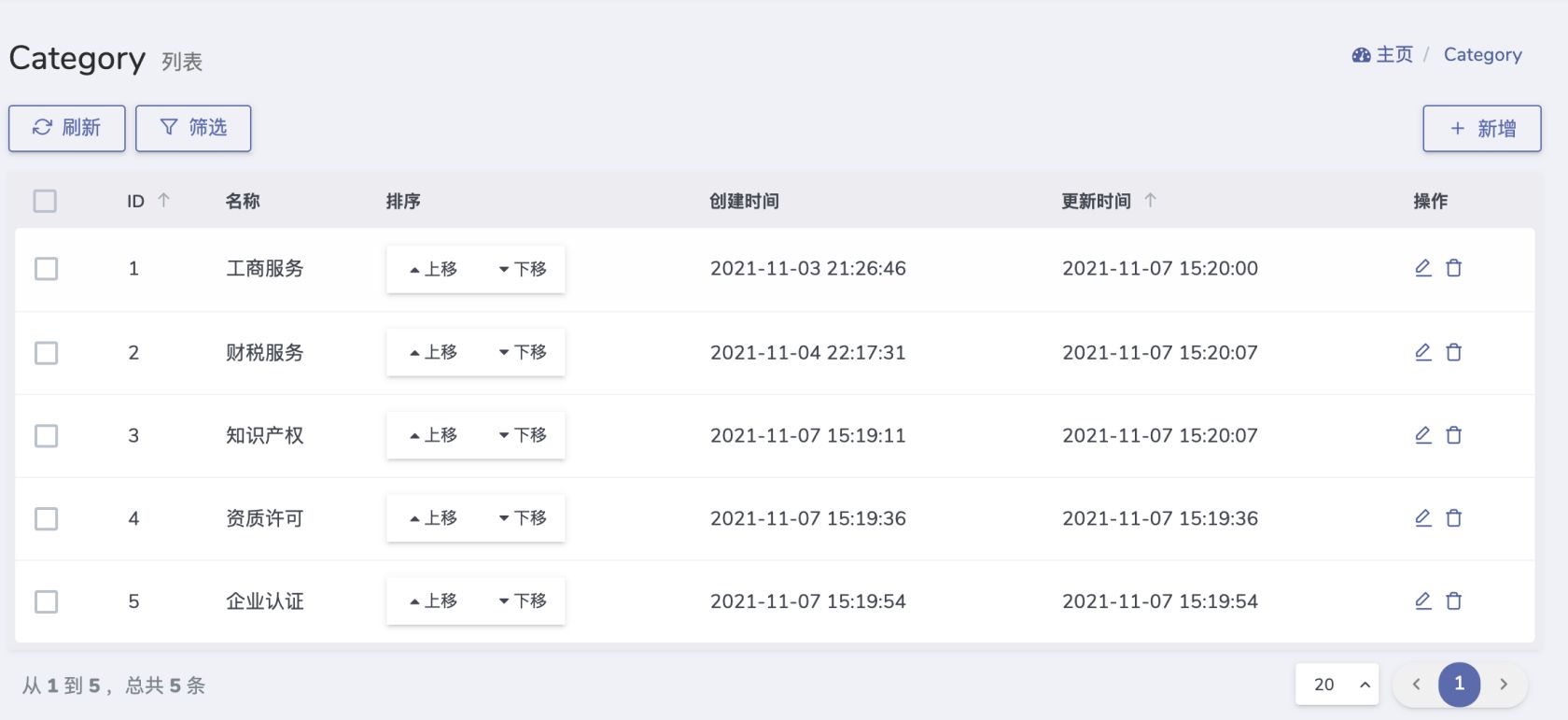The width and height of the screenshot is (1568, 720).
Task: Check the 知识产权 row checkbox
Action: pos(46,436)
